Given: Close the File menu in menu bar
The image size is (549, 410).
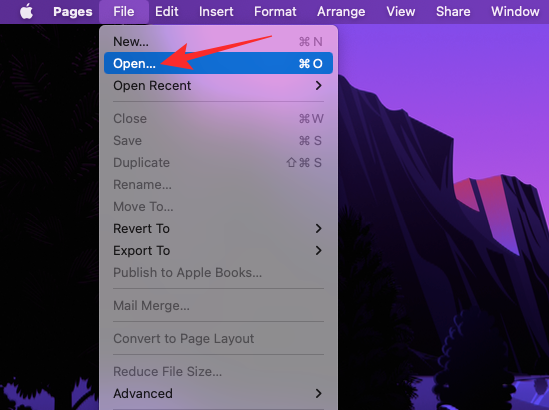Looking at the screenshot, I should 124,12.
